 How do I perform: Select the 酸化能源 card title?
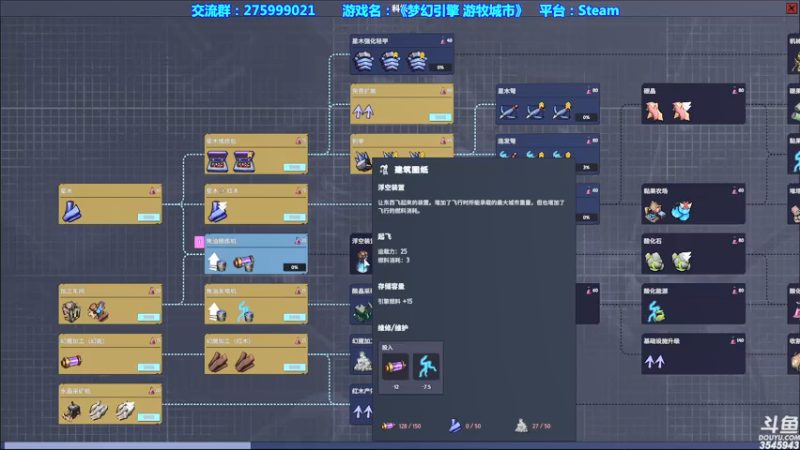pos(656,291)
